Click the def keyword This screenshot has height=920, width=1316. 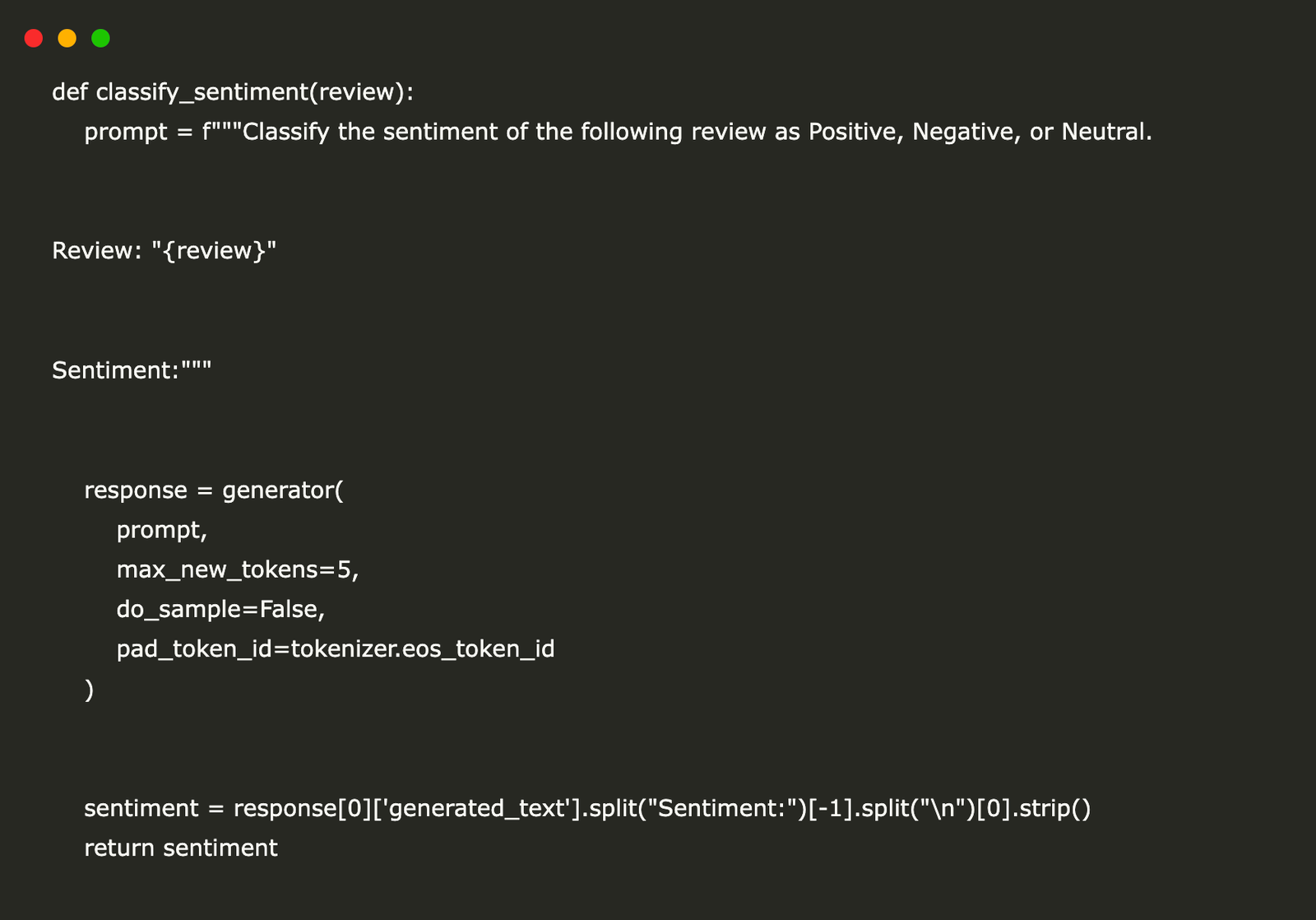pyautogui.click(x=69, y=92)
